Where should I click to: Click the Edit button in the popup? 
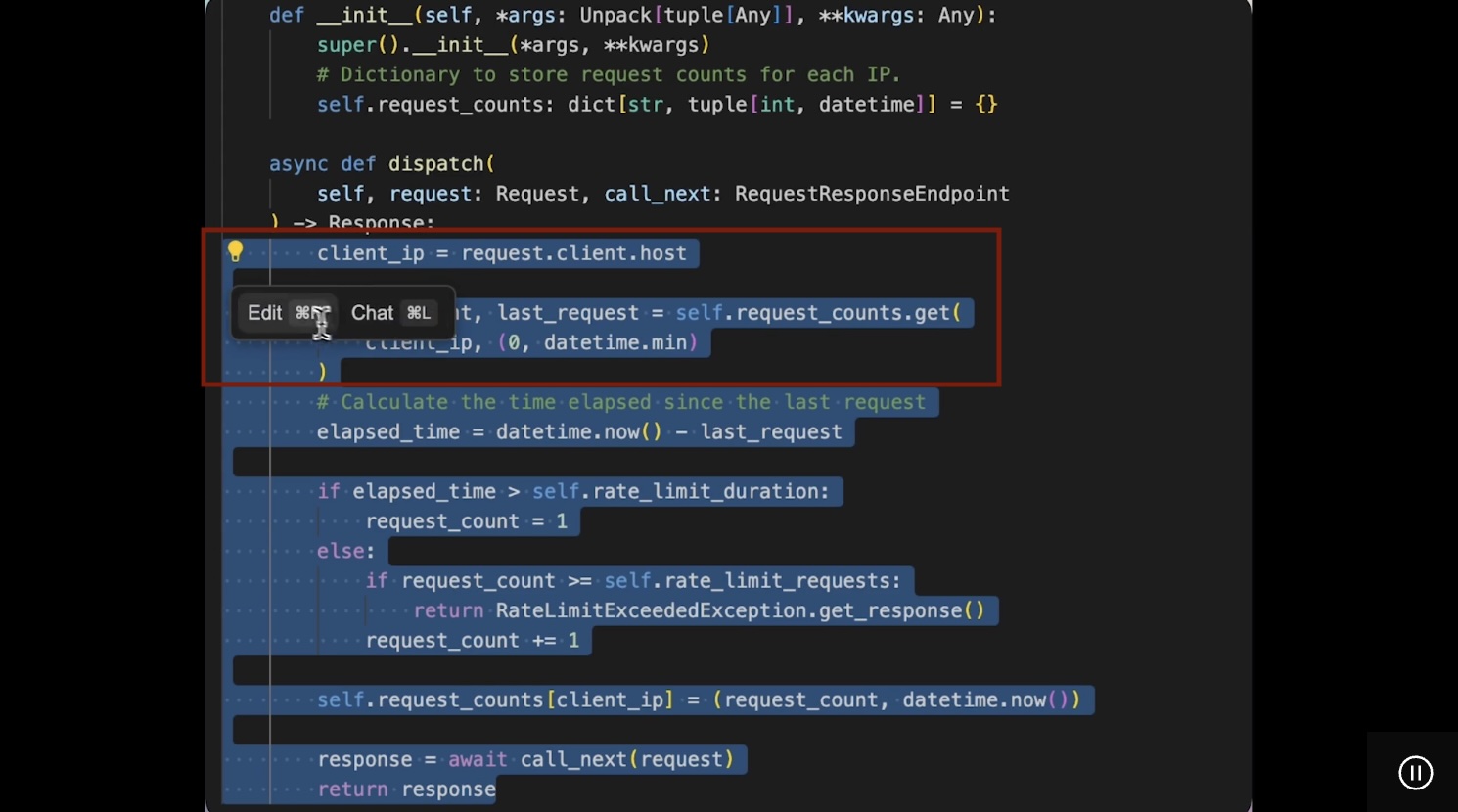coord(265,313)
